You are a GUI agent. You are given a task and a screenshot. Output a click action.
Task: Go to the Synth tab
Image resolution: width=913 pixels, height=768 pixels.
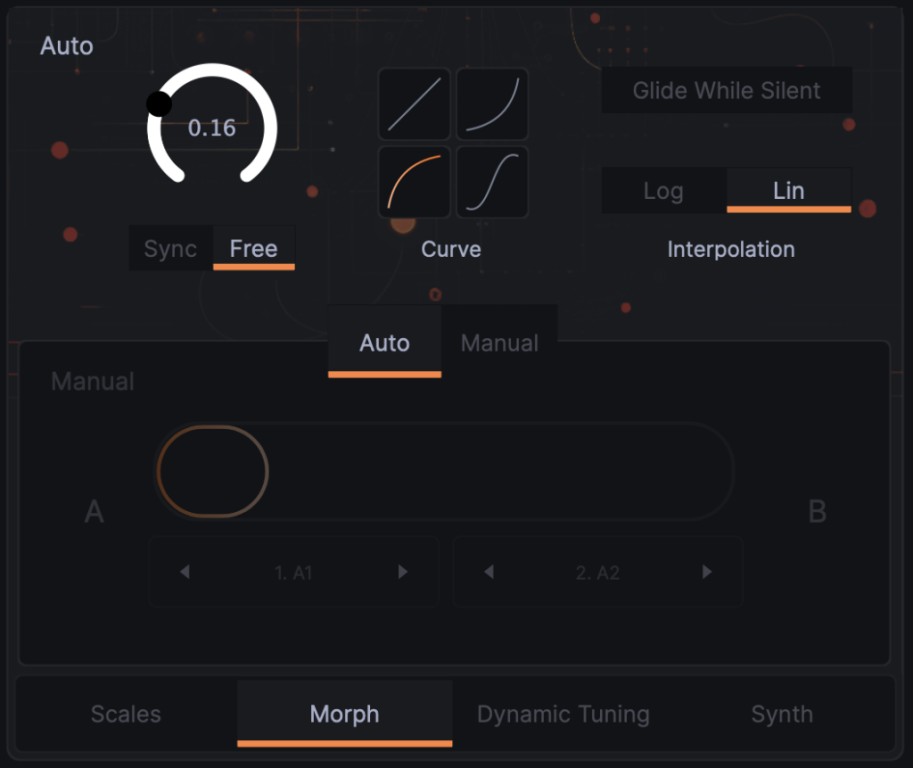[782, 714]
